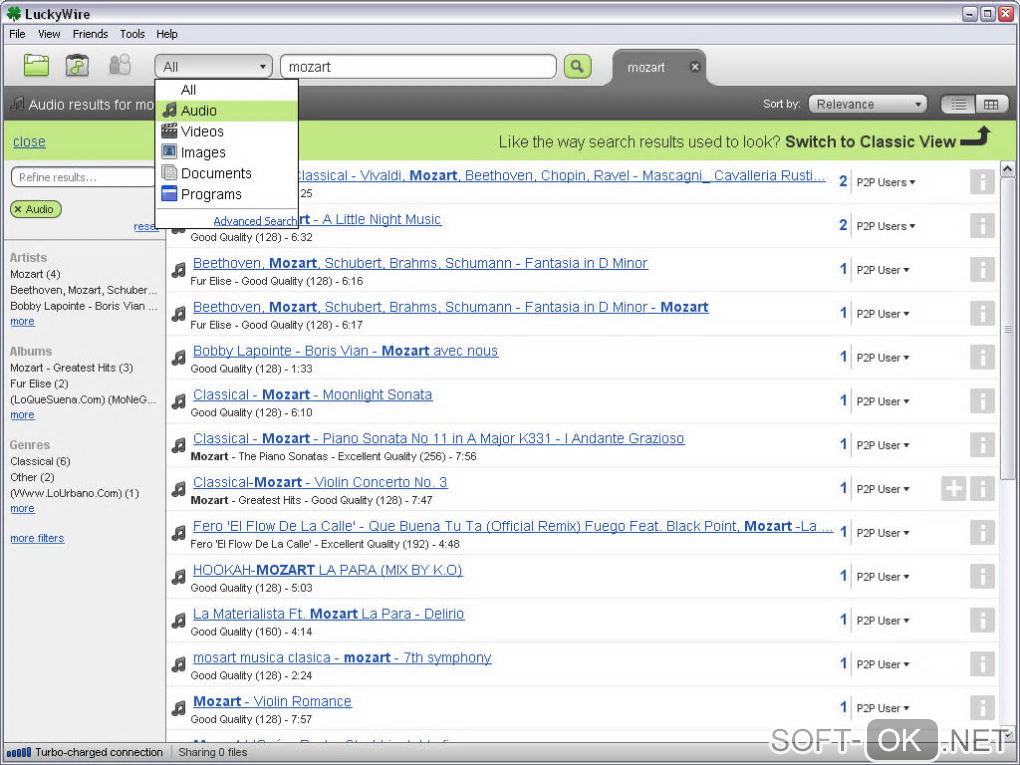Open the View menu
The image size is (1020, 765).
coord(49,34)
